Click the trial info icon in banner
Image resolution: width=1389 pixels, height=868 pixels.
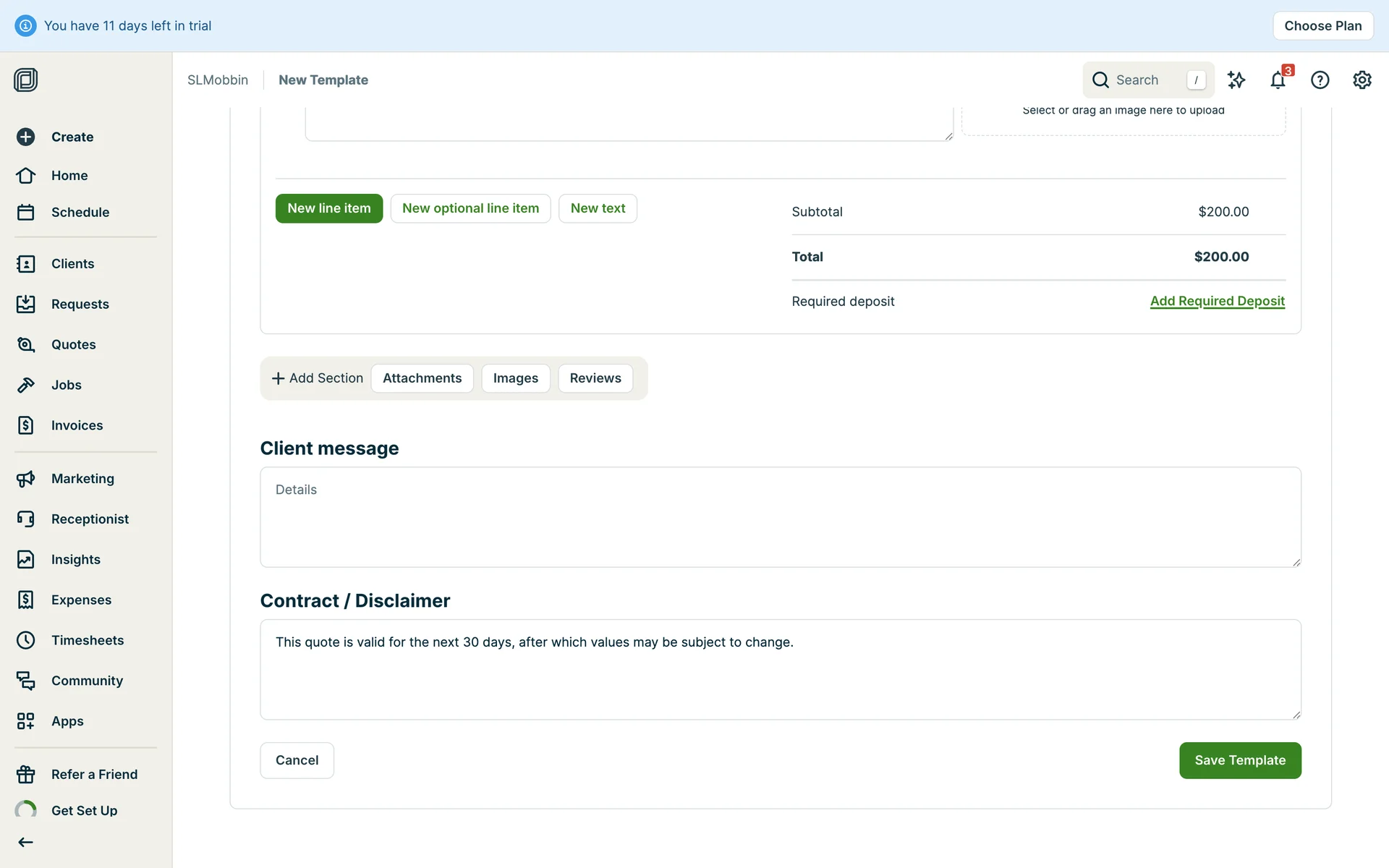click(x=25, y=26)
